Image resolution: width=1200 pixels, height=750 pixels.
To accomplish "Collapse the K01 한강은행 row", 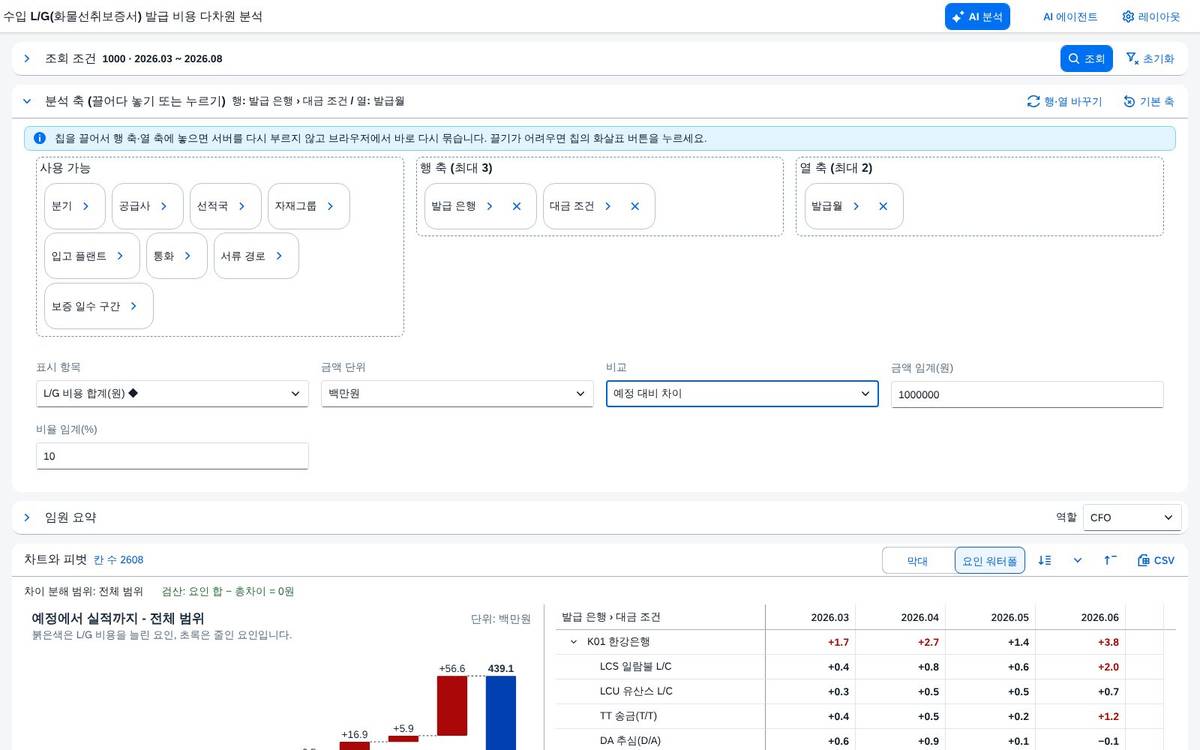I will coord(573,642).
